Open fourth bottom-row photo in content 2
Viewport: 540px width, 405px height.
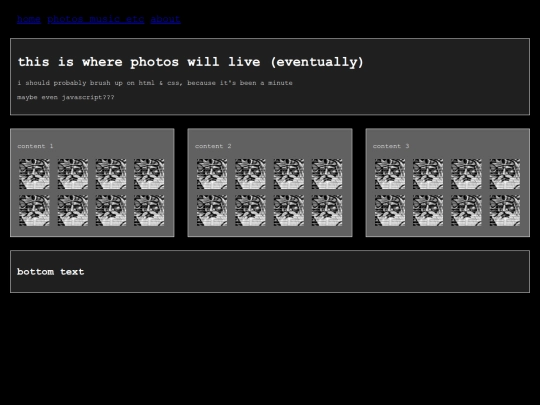click(x=327, y=210)
